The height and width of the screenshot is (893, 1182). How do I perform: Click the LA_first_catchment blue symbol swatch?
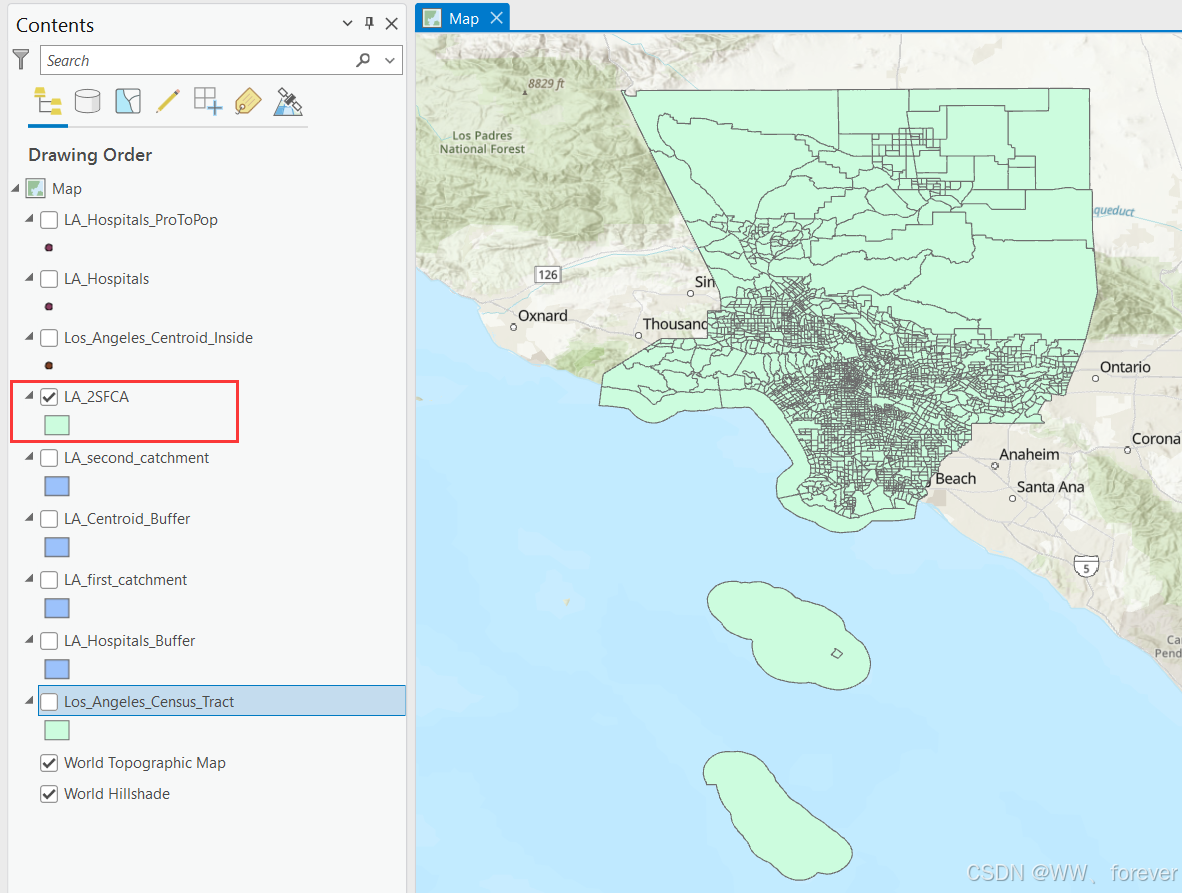(56, 608)
